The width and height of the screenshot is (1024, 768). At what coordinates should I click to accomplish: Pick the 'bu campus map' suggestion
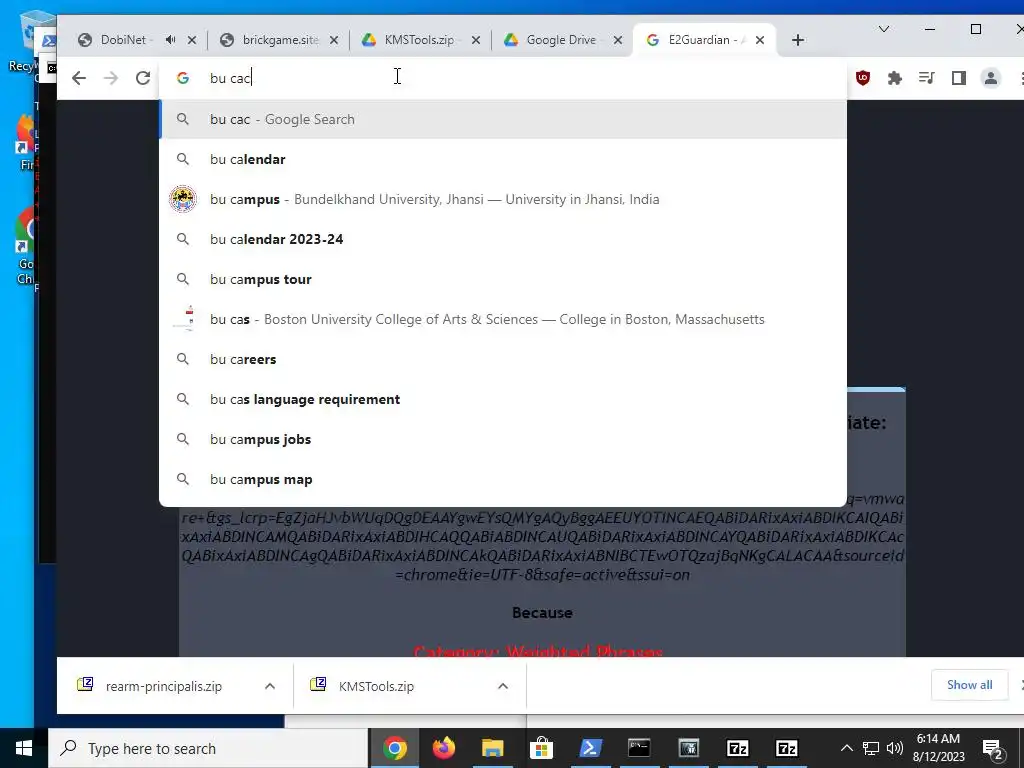pos(503,479)
